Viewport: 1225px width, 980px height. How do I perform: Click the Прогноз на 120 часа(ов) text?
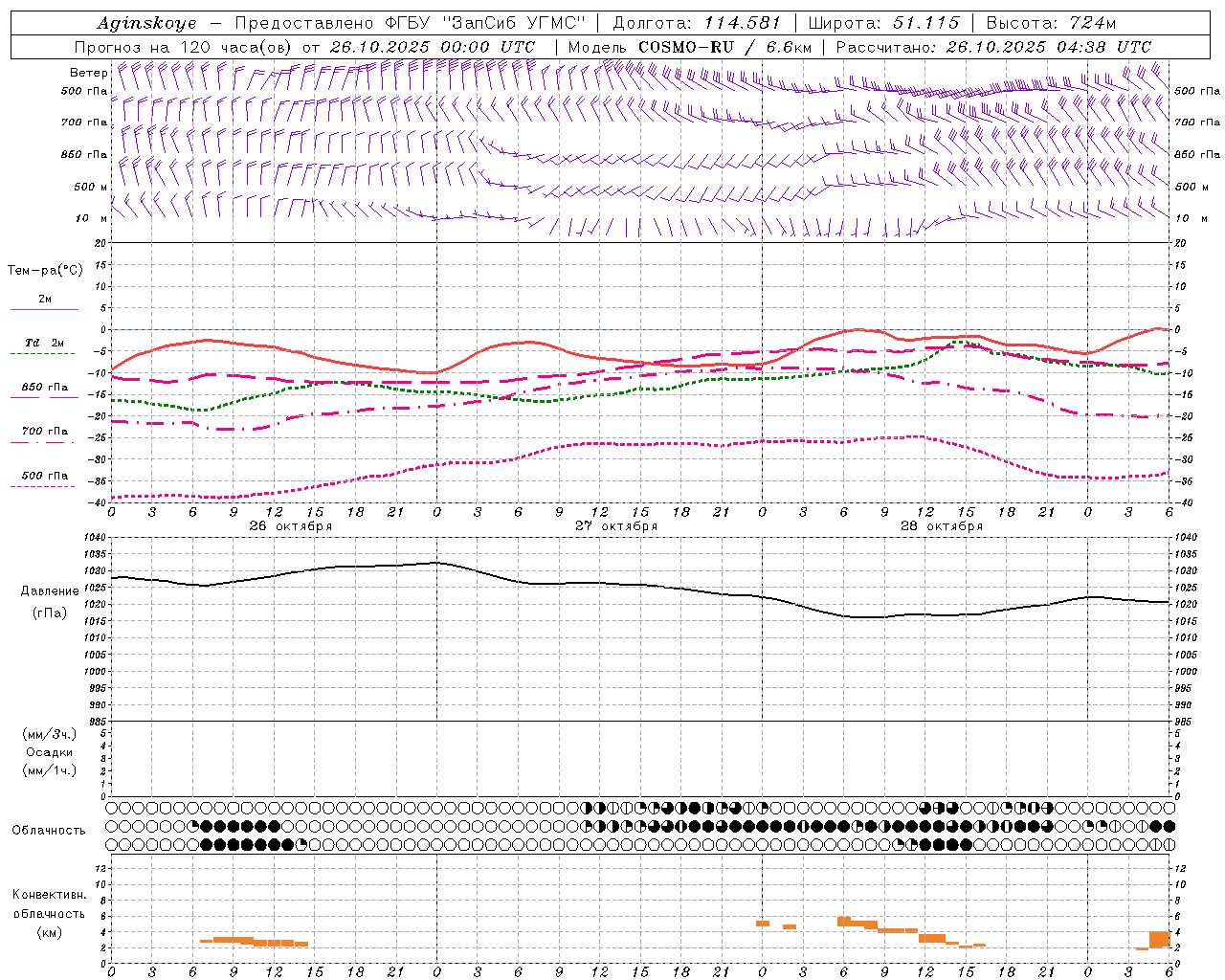[x=185, y=47]
